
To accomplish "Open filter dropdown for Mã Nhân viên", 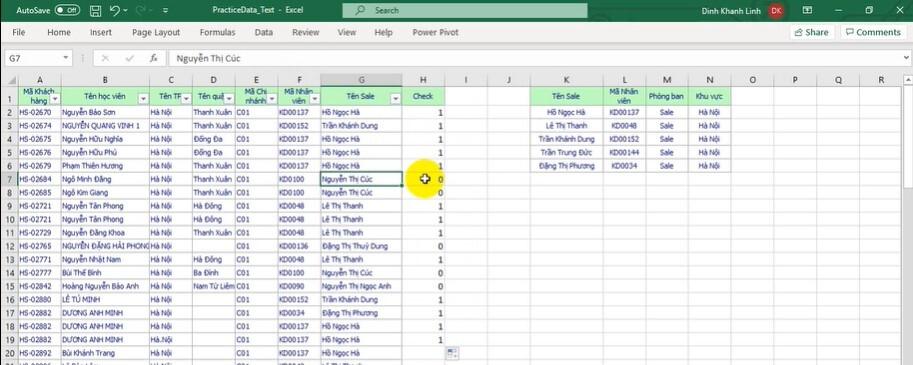I will point(315,100).
